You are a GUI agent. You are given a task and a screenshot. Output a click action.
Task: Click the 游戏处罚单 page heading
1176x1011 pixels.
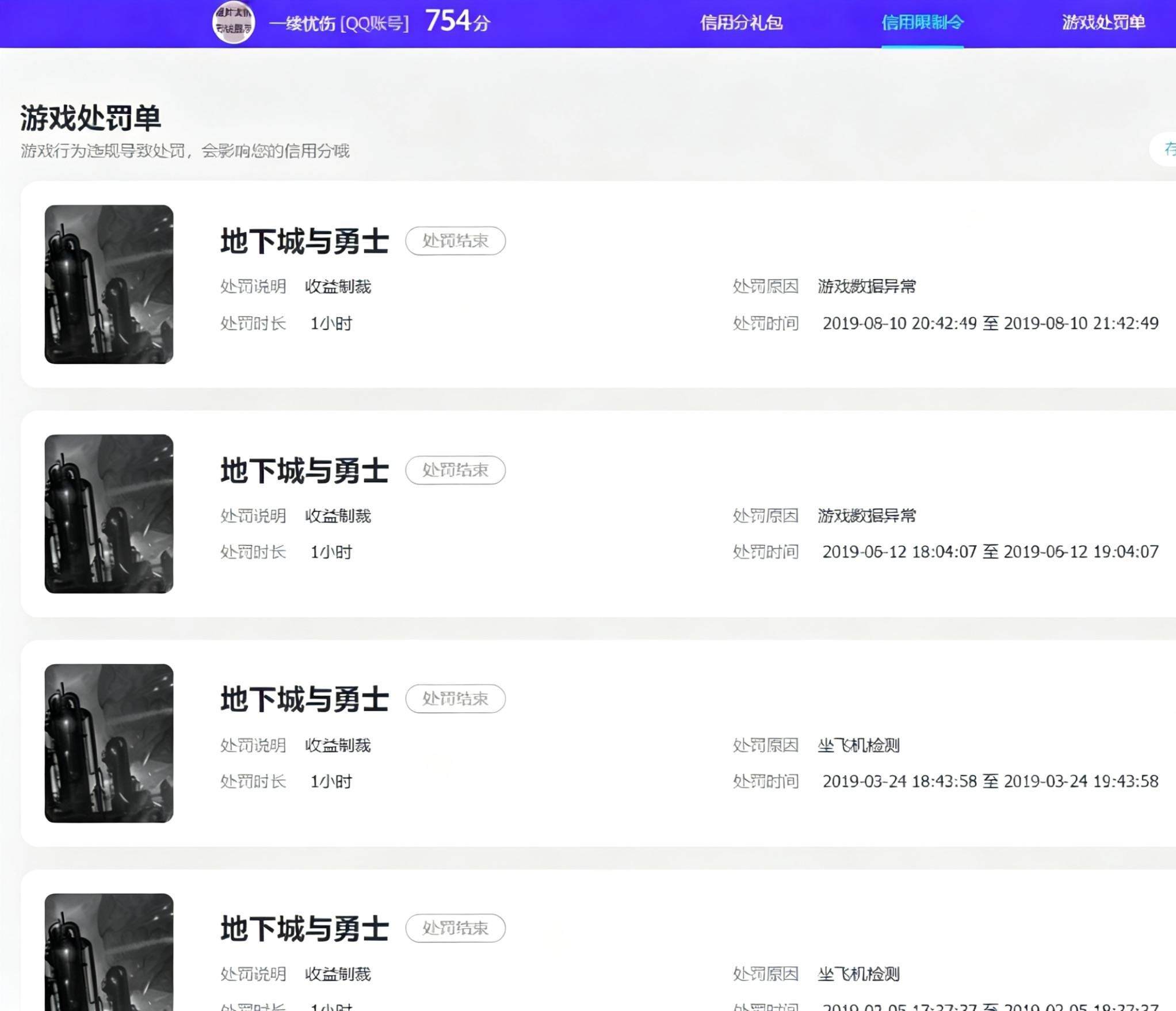(90, 117)
